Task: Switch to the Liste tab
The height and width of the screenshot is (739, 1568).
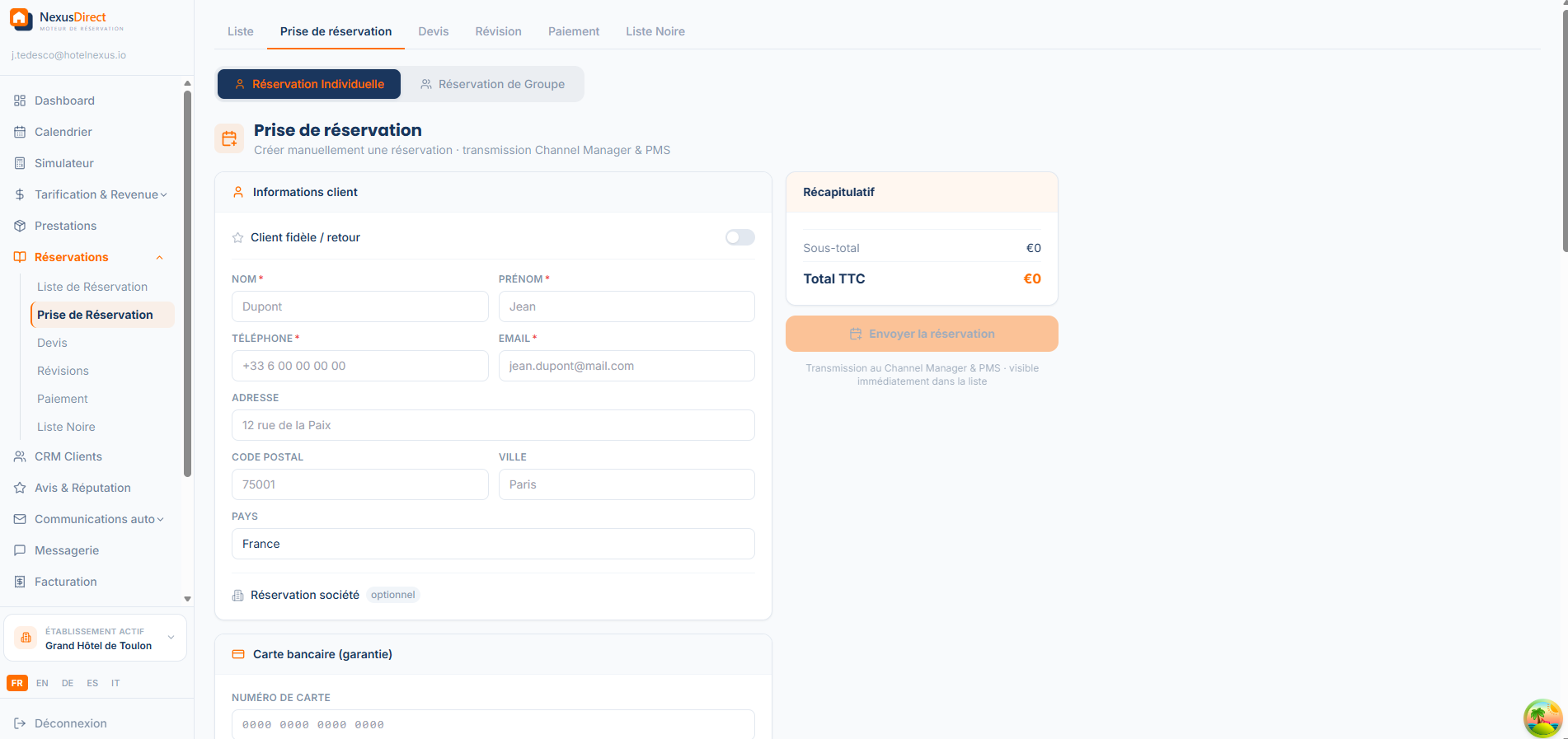Action: pos(241,31)
